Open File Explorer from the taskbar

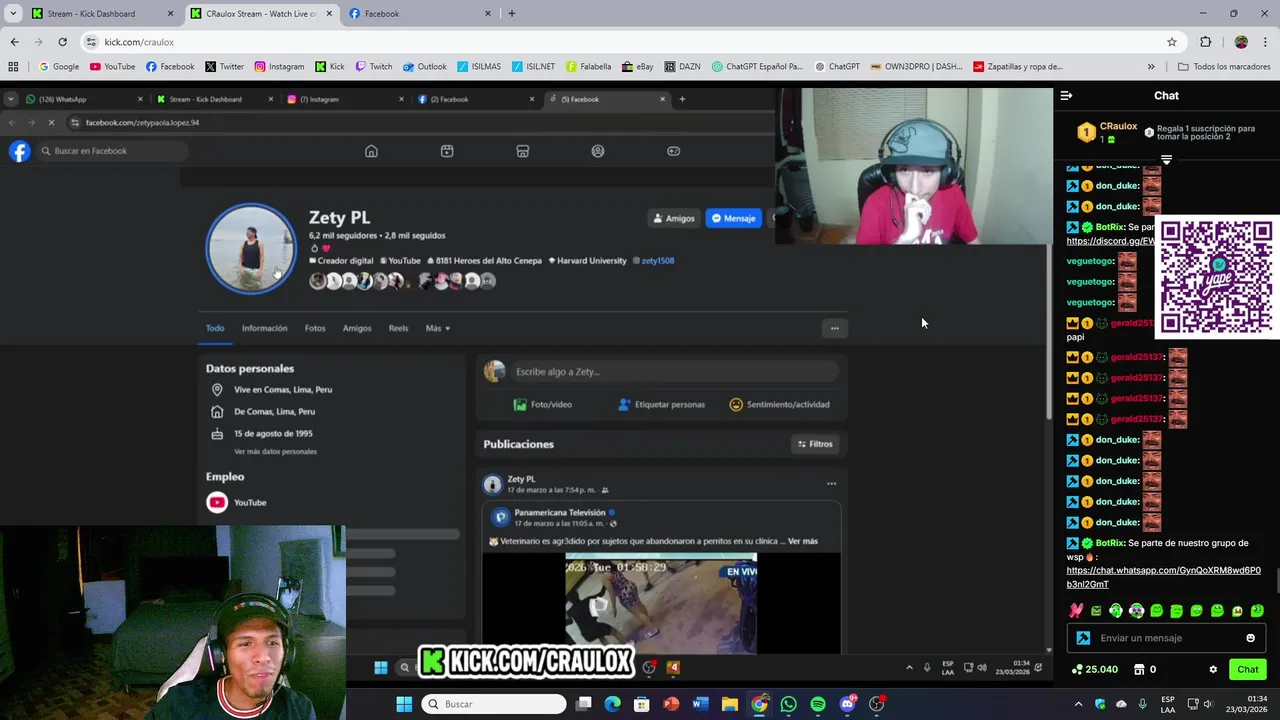coord(730,704)
